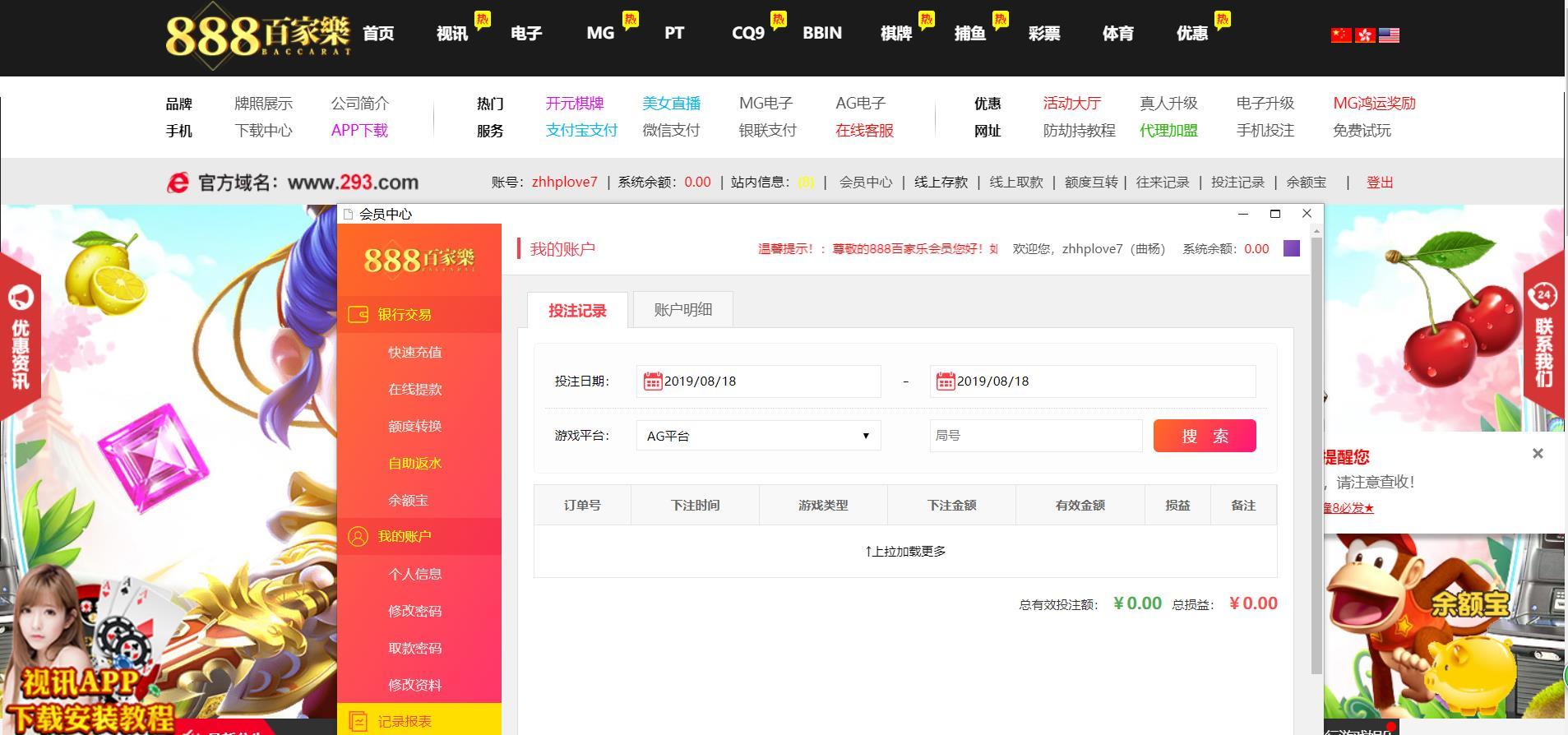1568x735 pixels.
Task: Open the start date calendar icon
Action: tap(653, 381)
